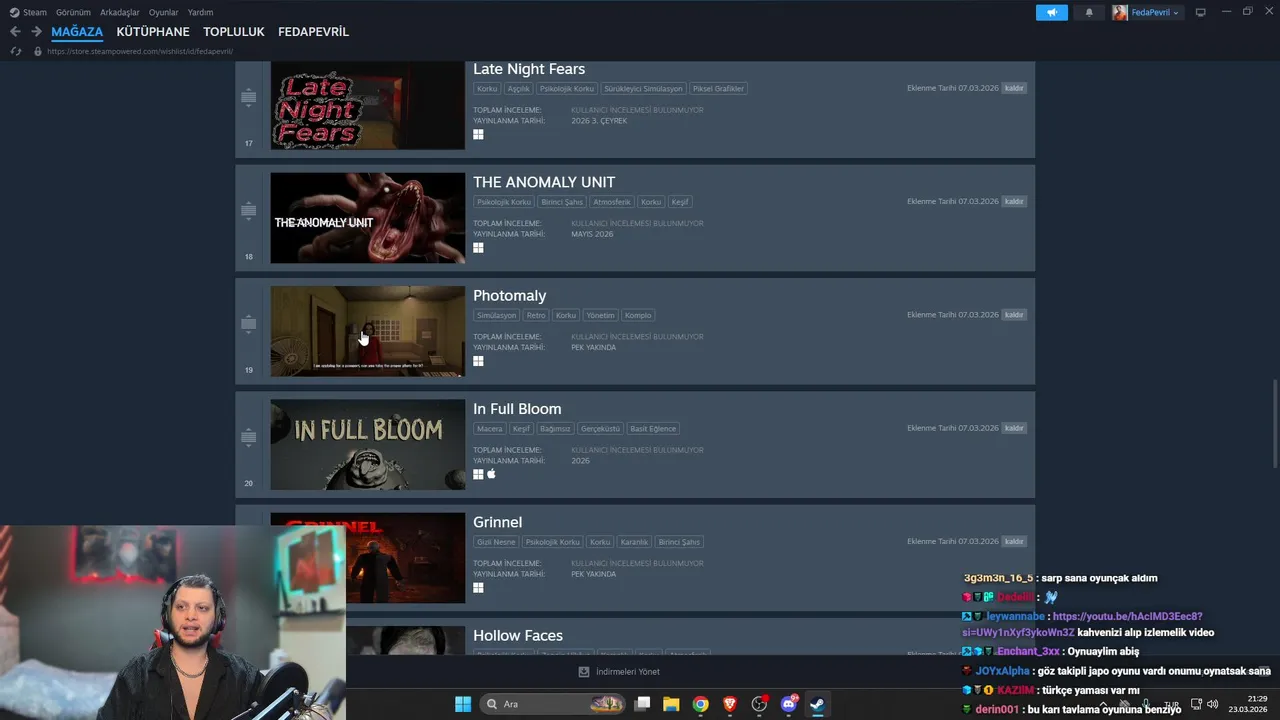Open Task View in the taskbar
This screenshot has height=720, width=1280.
642,704
